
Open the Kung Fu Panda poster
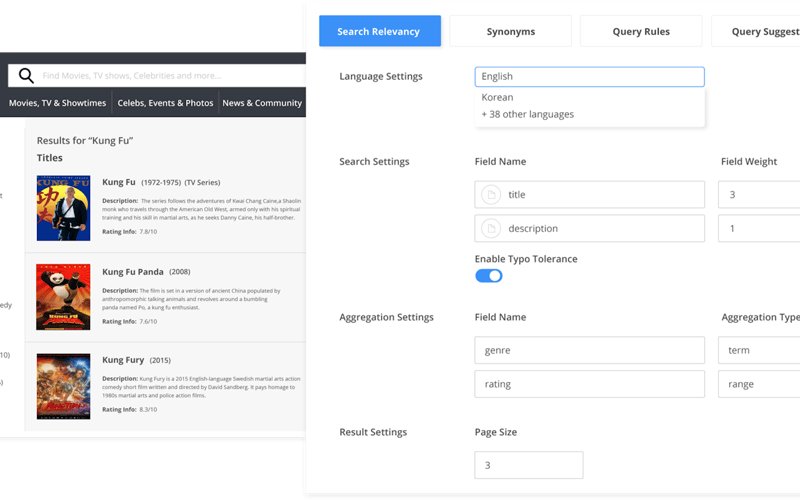pos(63,297)
